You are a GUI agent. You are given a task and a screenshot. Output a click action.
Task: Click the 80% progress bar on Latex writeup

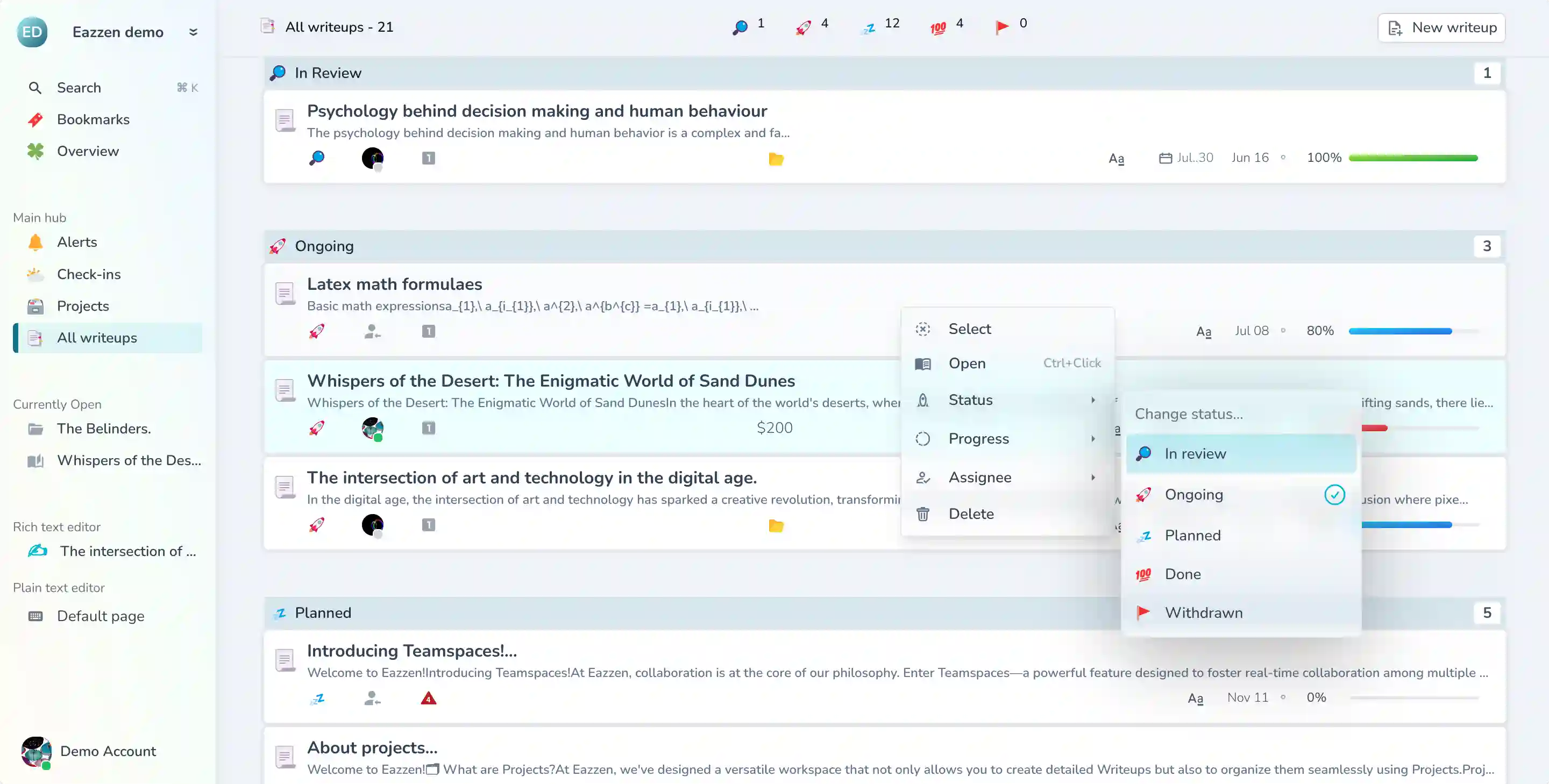point(1412,331)
